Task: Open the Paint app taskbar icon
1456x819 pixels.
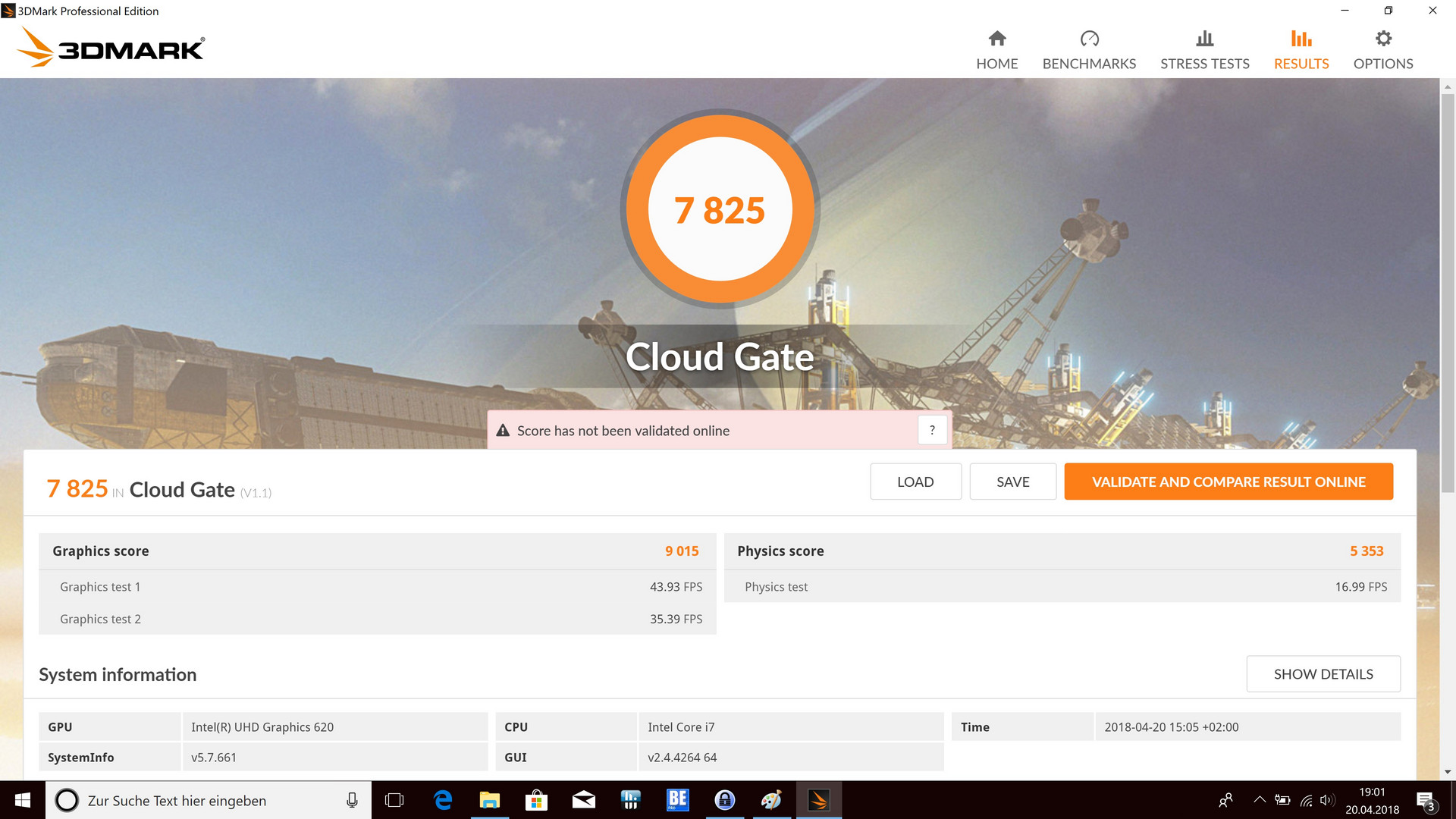Action: point(771,800)
